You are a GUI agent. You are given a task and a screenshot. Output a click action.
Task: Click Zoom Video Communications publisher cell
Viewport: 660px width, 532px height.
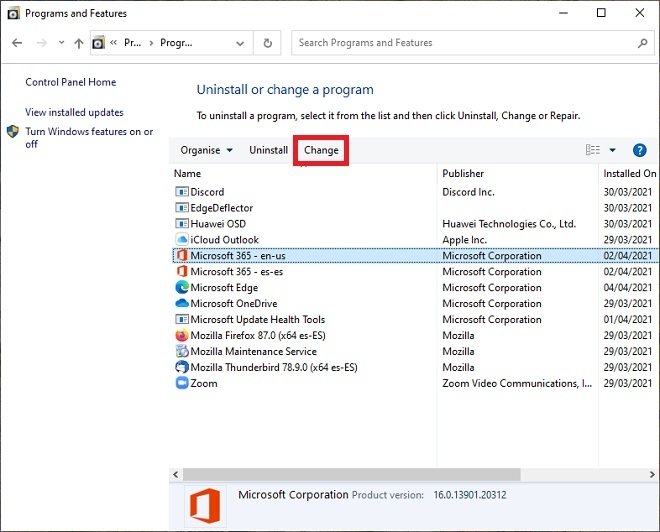coord(517,383)
